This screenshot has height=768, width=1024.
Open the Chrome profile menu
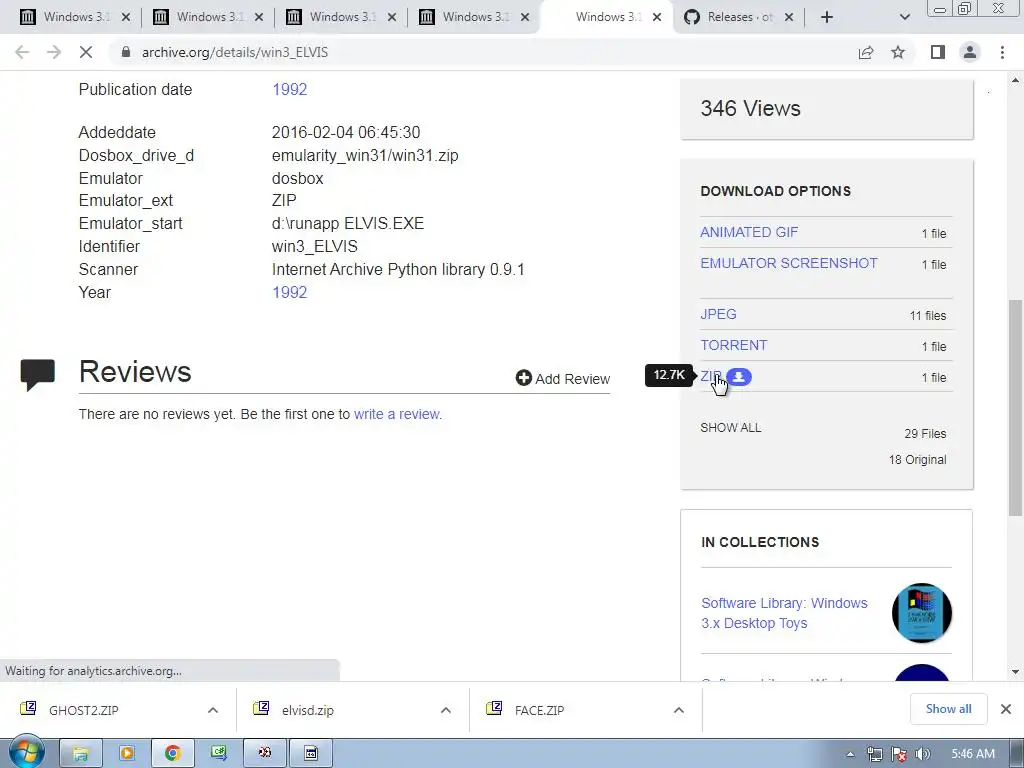(970, 52)
